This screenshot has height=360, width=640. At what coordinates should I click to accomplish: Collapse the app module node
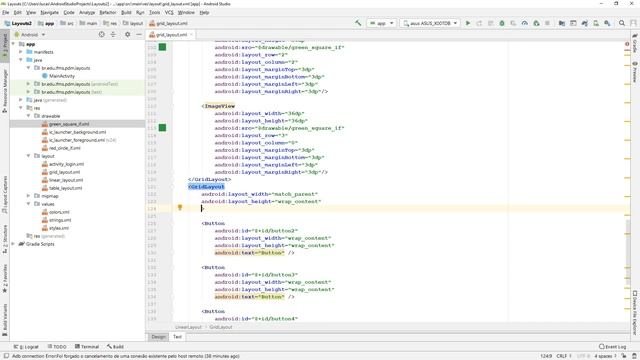(13, 44)
